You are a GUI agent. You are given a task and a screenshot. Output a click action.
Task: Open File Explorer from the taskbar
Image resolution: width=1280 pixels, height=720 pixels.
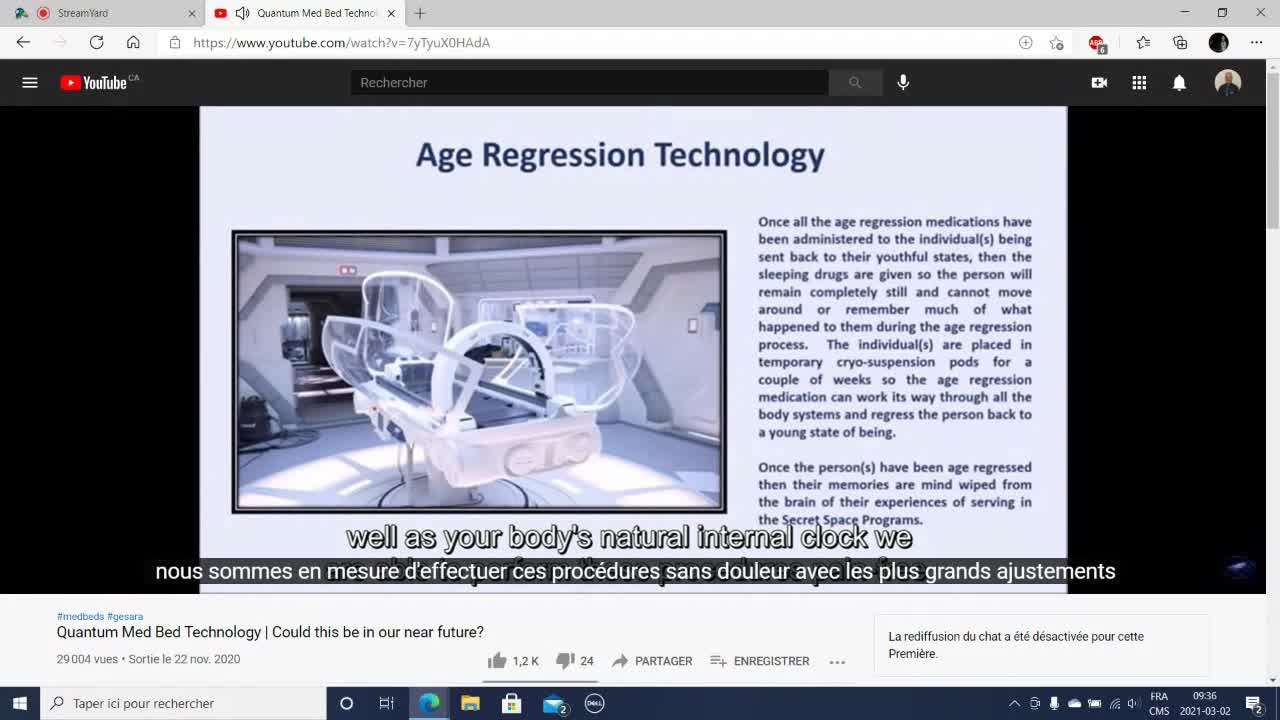[470, 703]
